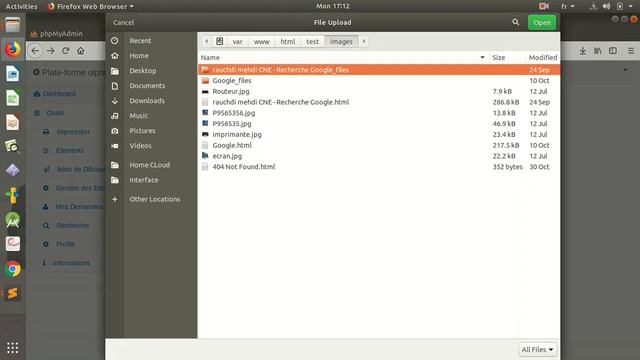Click Dashboard link in web page
This screenshot has height=360, width=640.
pos(59,93)
